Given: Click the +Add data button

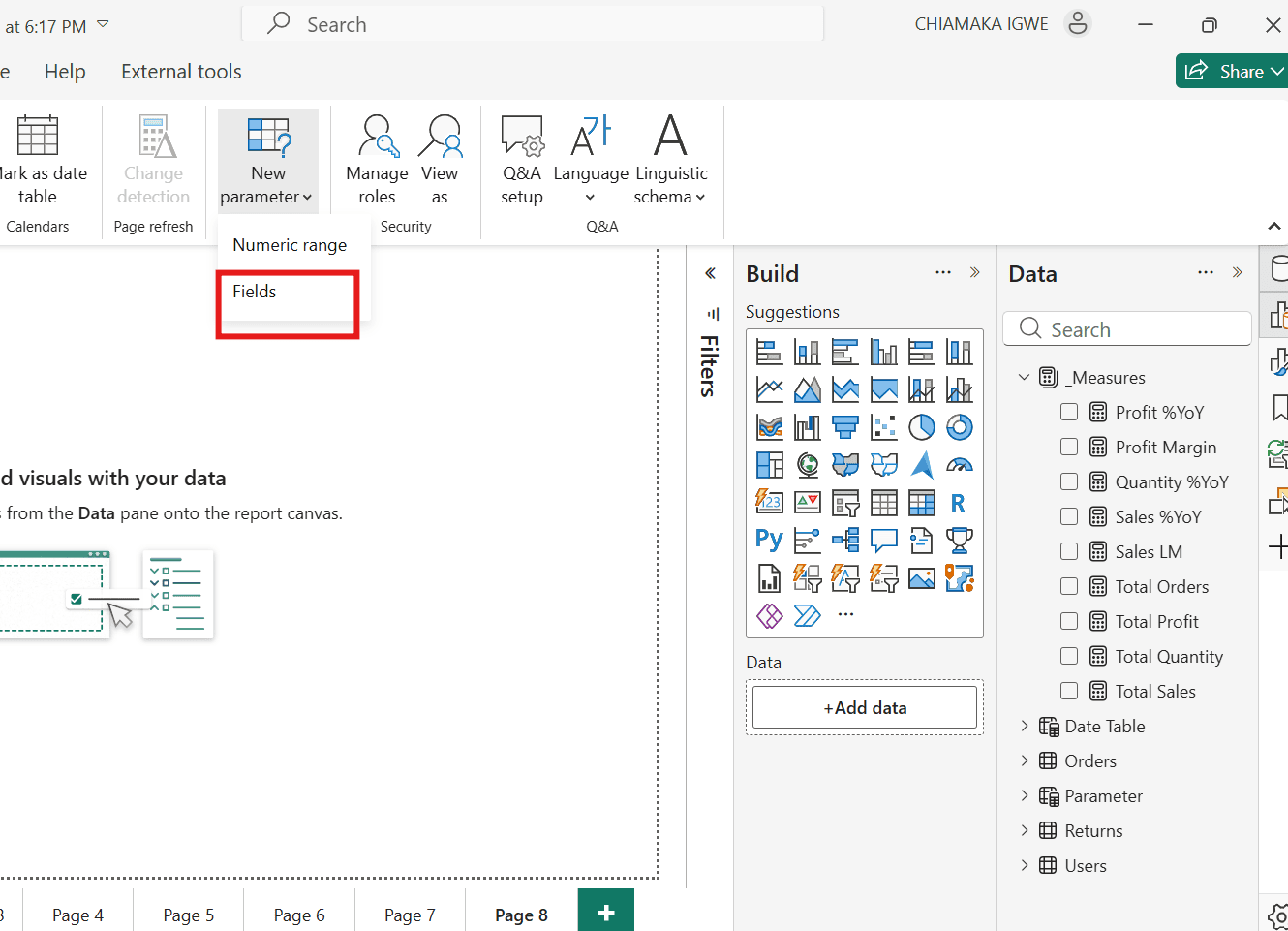Looking at the screenshot, I should pyautogui.click(x=865, y=708).
